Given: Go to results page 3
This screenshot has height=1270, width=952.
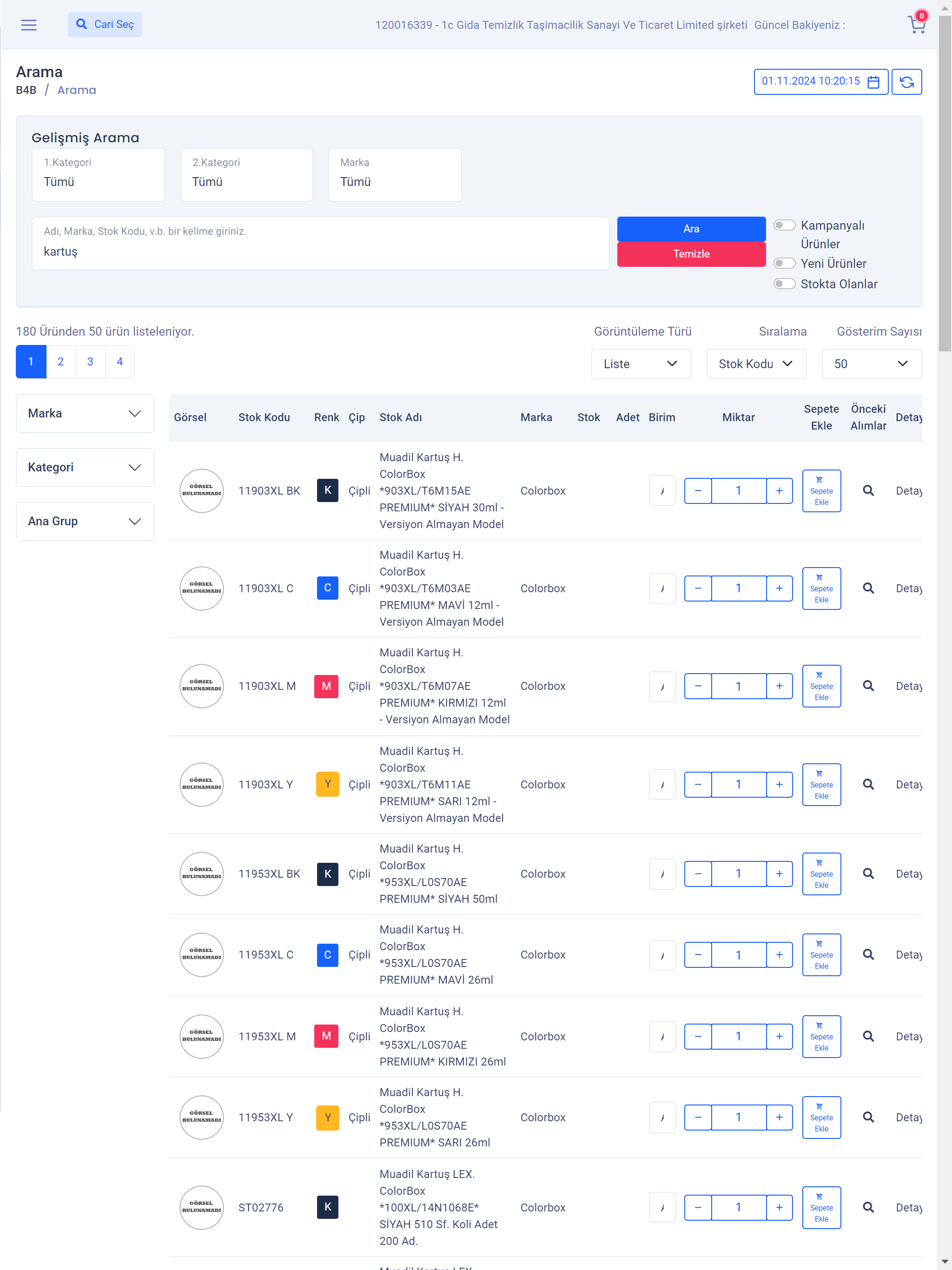Looking at the screenshot, I should point(90,362).
